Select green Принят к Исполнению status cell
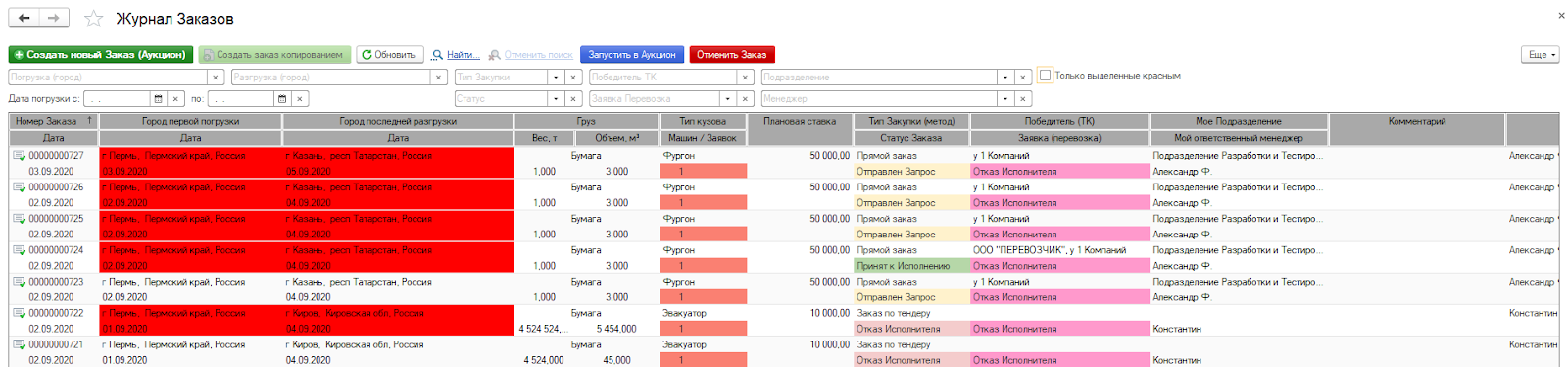This screenshot has width=1568, height=367. pos(911,265)
